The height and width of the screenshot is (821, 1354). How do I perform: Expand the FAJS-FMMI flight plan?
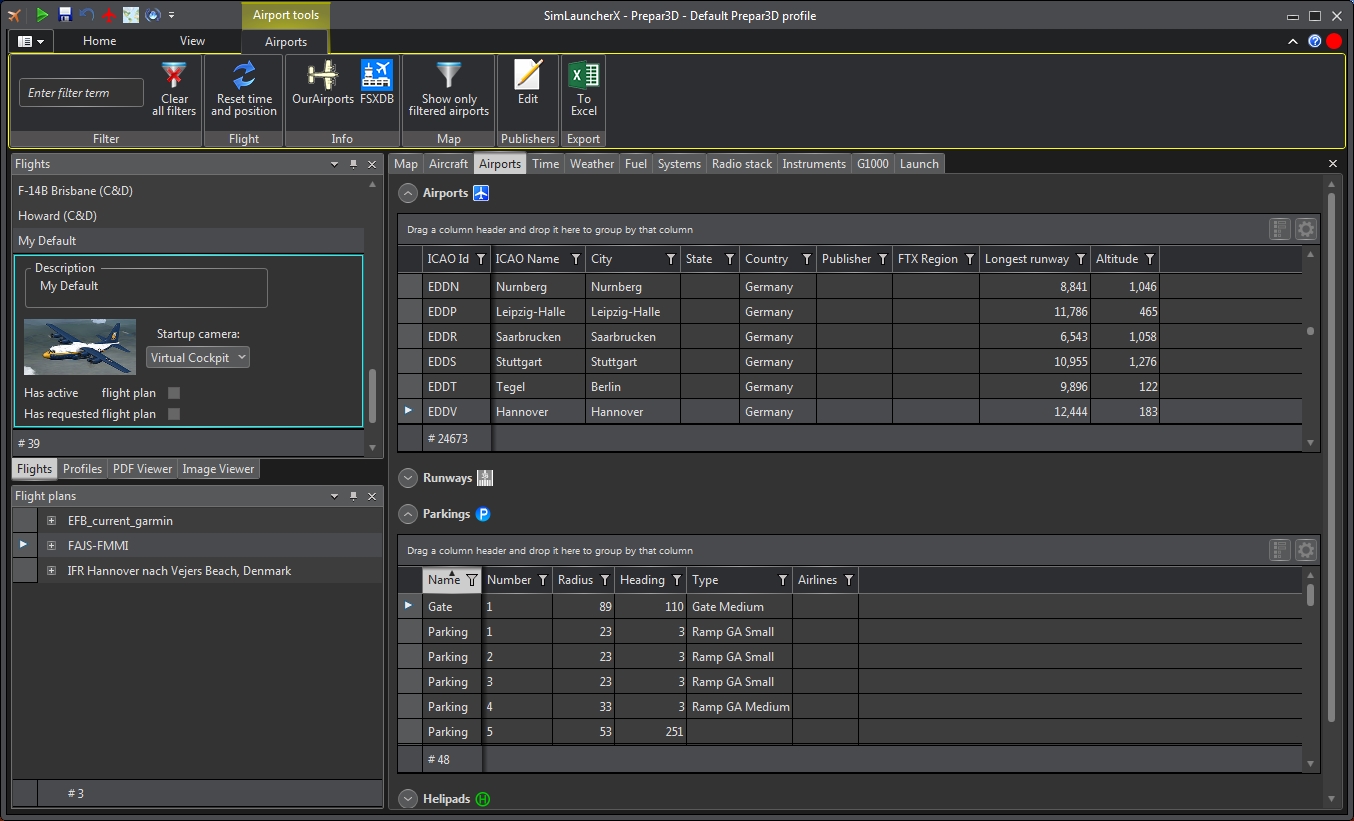(51, 546)
